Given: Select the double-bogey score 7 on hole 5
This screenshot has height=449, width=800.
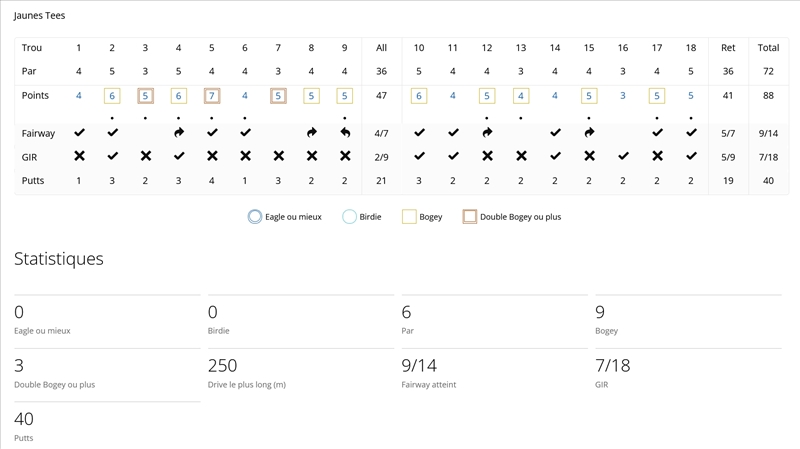Looking at the screenshot, I should [212, 96].
